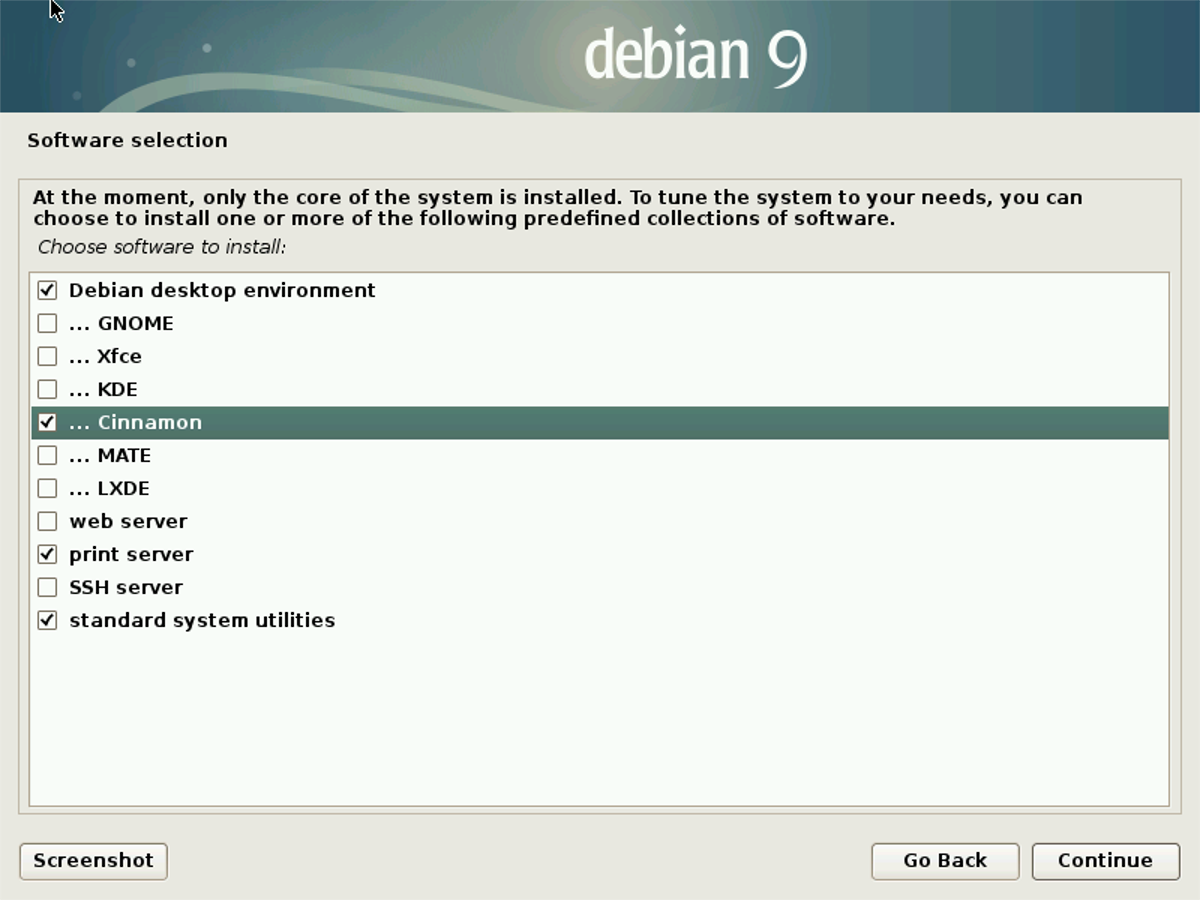This screenshot has width=1200, height=900.
Task: Enable the SSH server checkbox
Action: click(47, 588)
